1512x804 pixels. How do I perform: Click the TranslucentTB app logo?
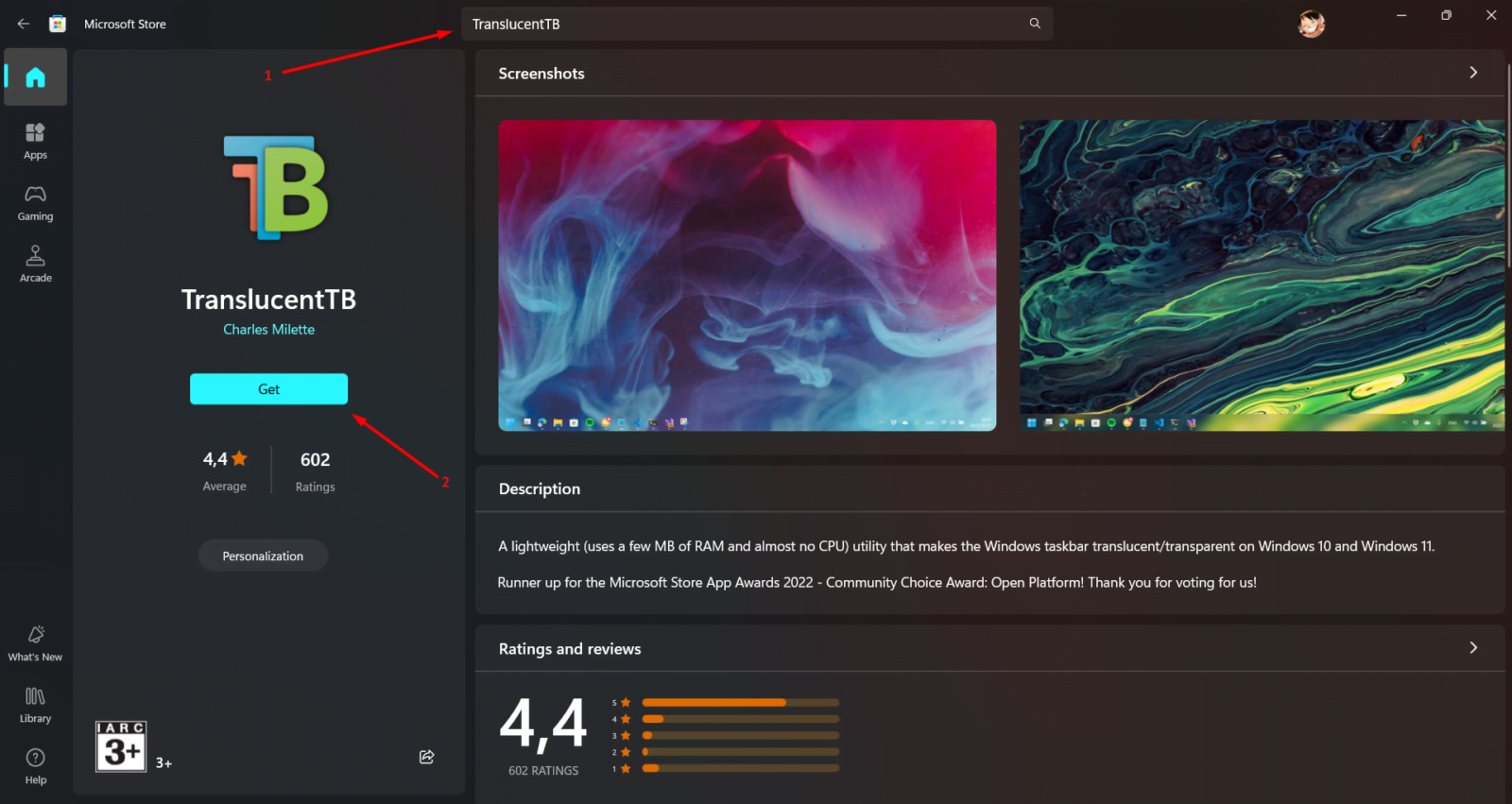[276, 187]
